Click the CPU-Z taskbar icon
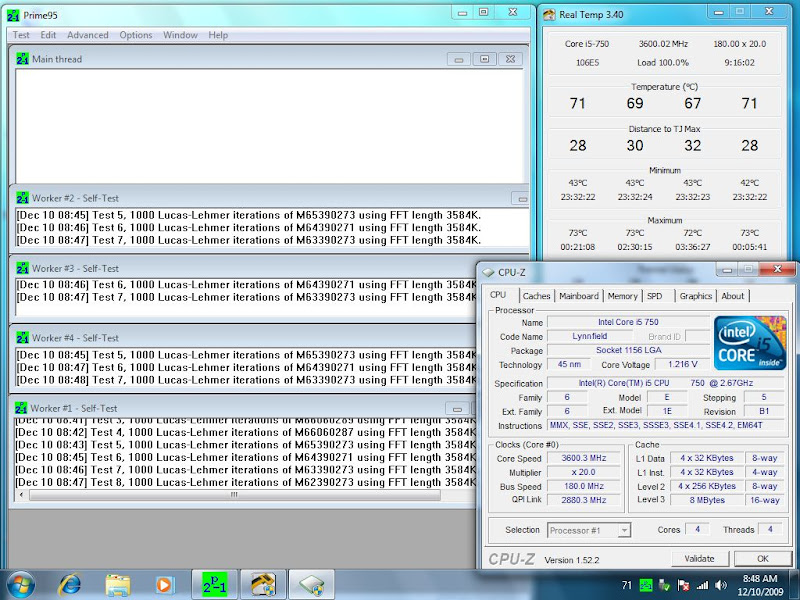 click(313, 583)
